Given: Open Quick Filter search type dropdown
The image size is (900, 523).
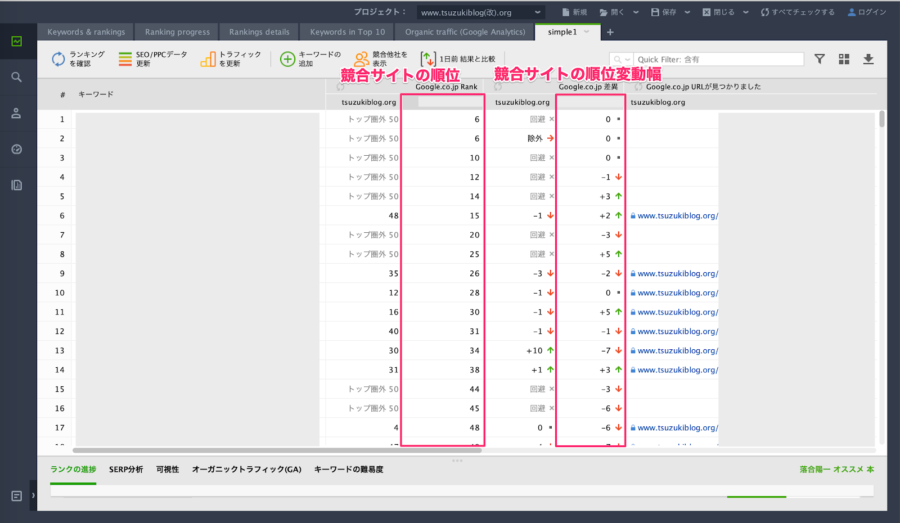Looking at the screenshot, I should point(622,59).
